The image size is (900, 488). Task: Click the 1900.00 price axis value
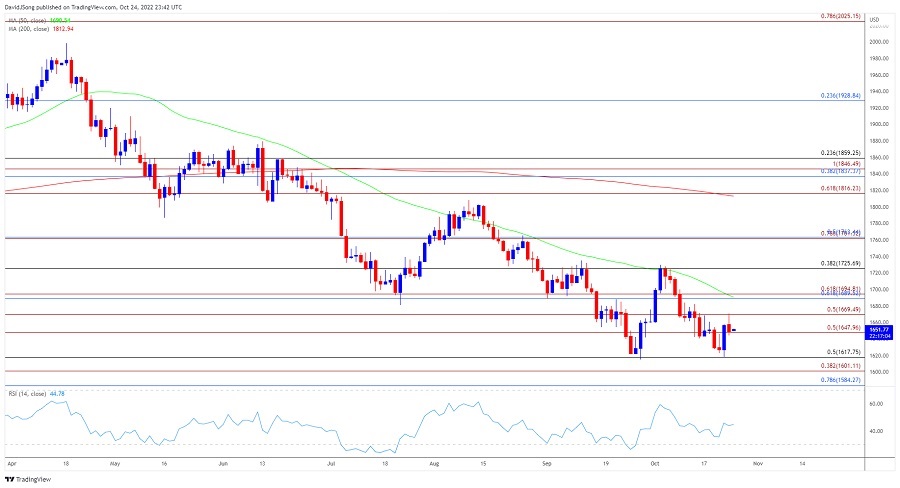(879, 124)
